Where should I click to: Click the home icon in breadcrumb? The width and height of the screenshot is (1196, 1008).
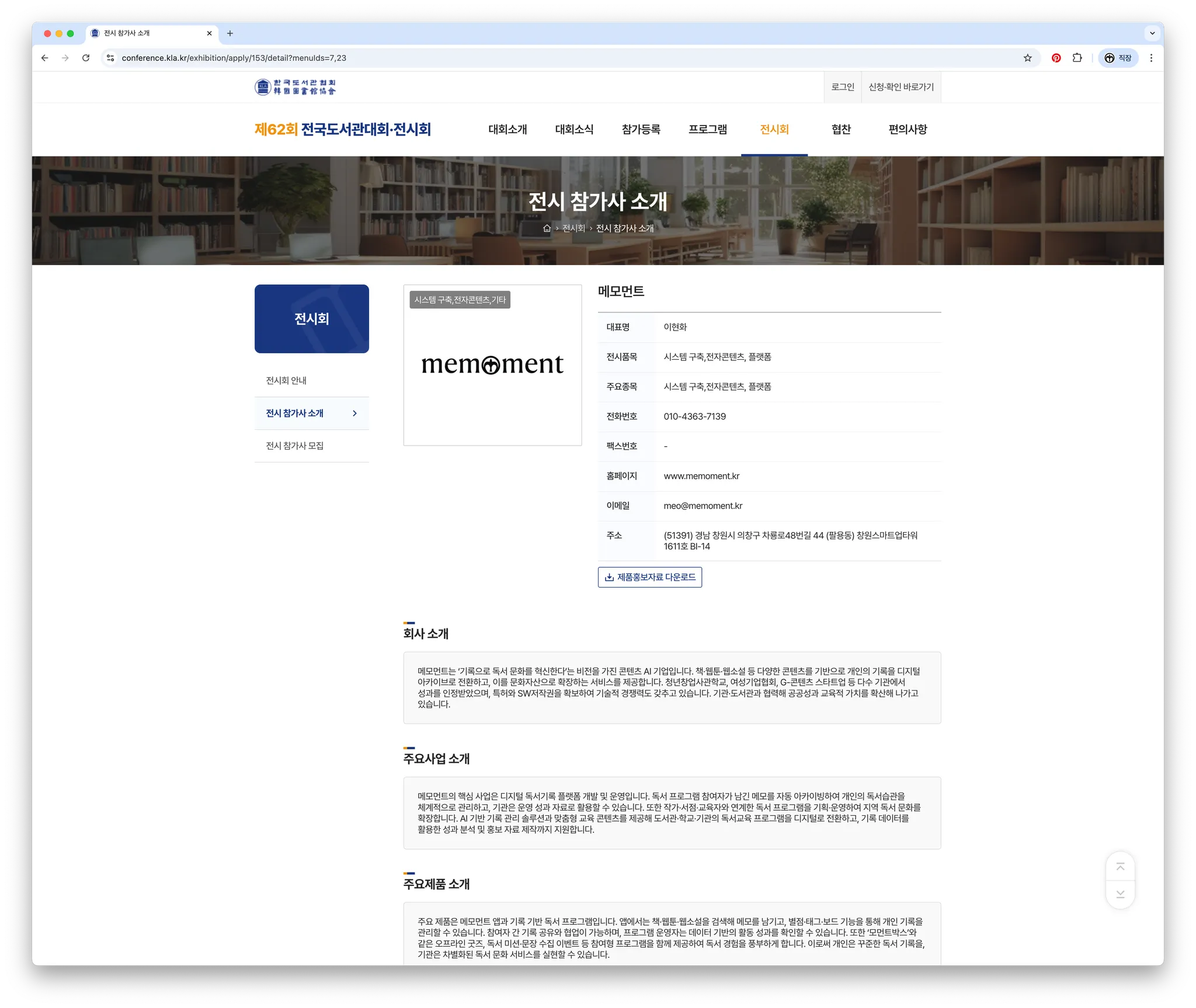(x=547, y=228)
